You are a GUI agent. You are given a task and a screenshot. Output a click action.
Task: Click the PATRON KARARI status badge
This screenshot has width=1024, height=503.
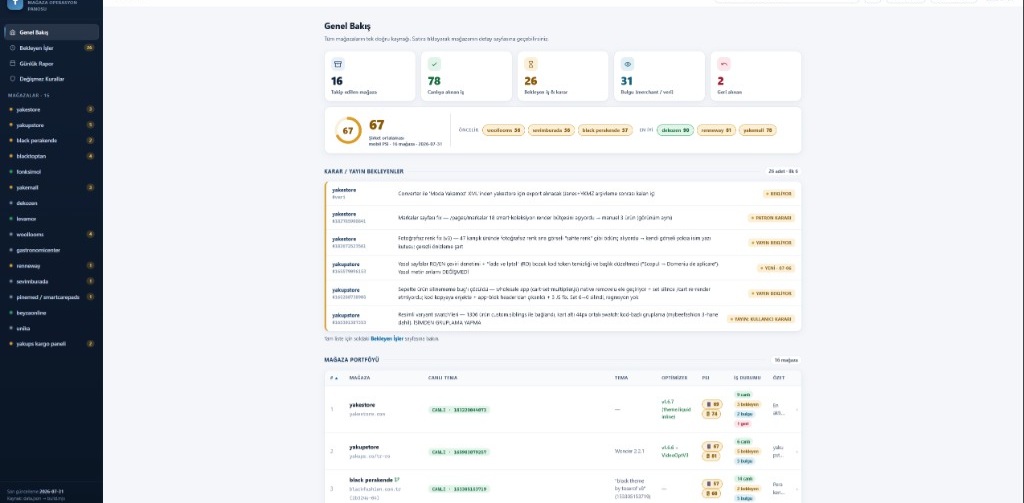pyautogui.click(x=771, y=218)
